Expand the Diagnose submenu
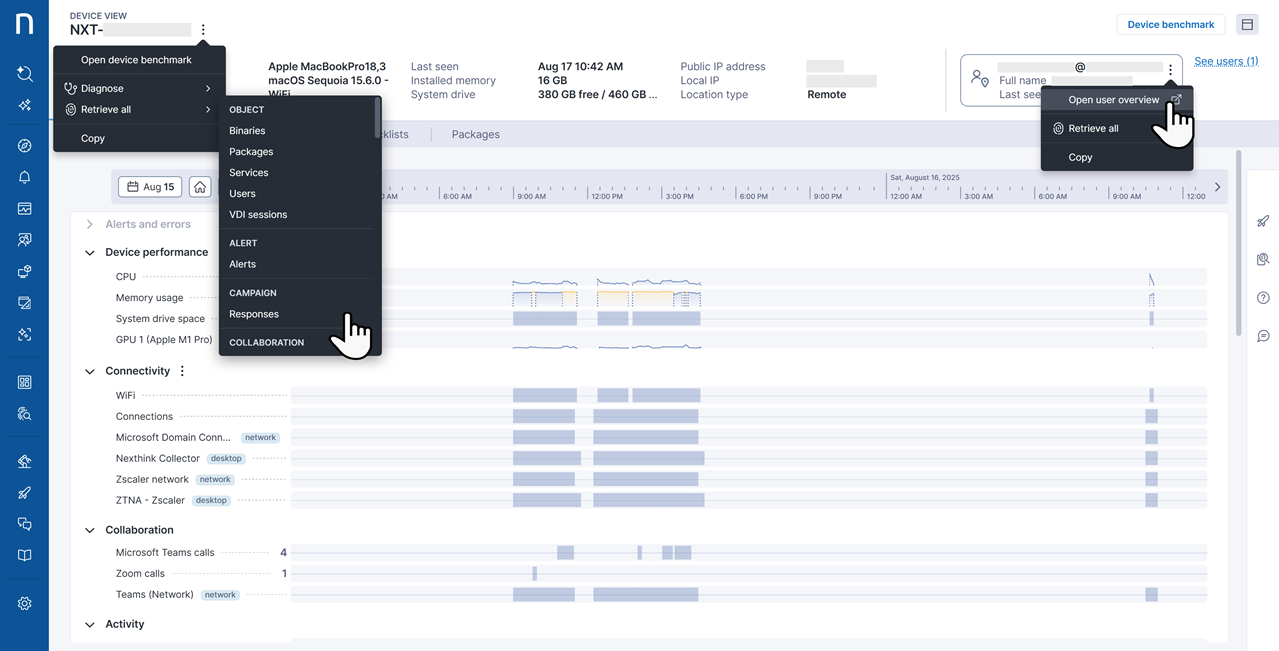 coord(138,89)
